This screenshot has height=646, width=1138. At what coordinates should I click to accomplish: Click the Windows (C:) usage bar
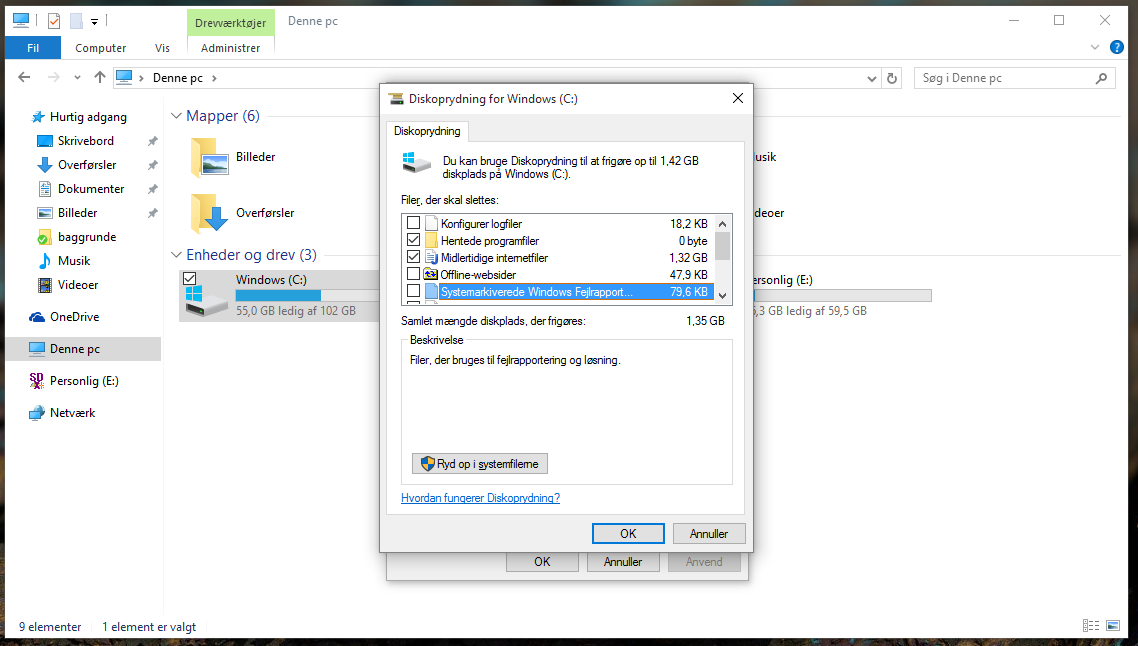(307, 295)
